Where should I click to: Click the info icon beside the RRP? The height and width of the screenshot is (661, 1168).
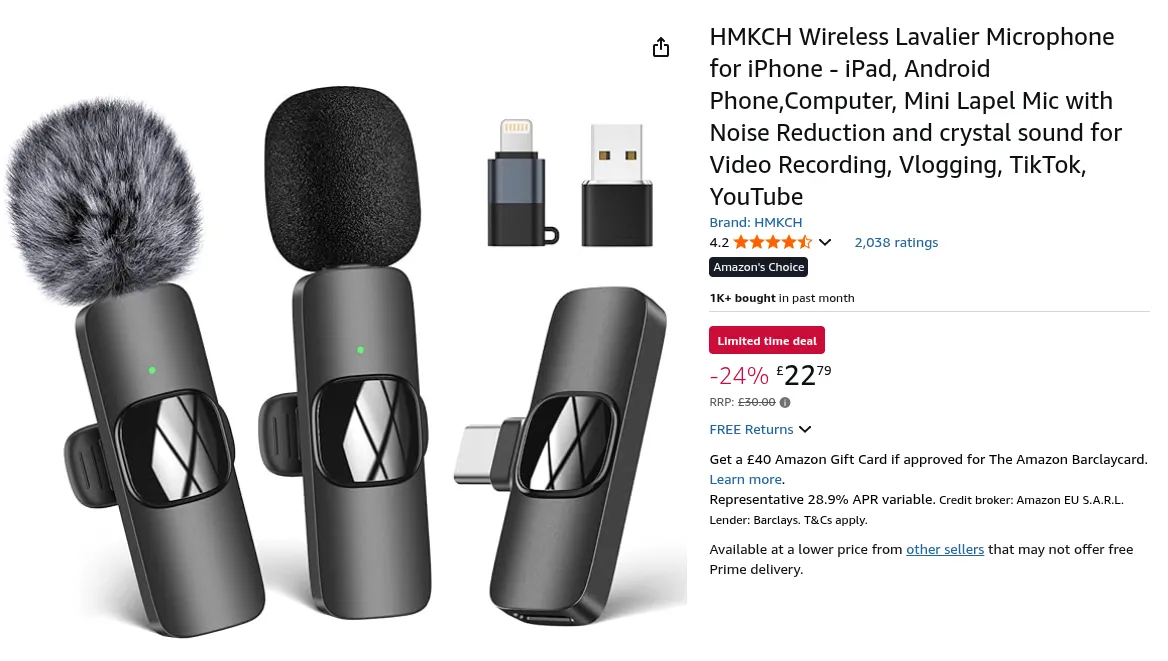coord(785,403)
